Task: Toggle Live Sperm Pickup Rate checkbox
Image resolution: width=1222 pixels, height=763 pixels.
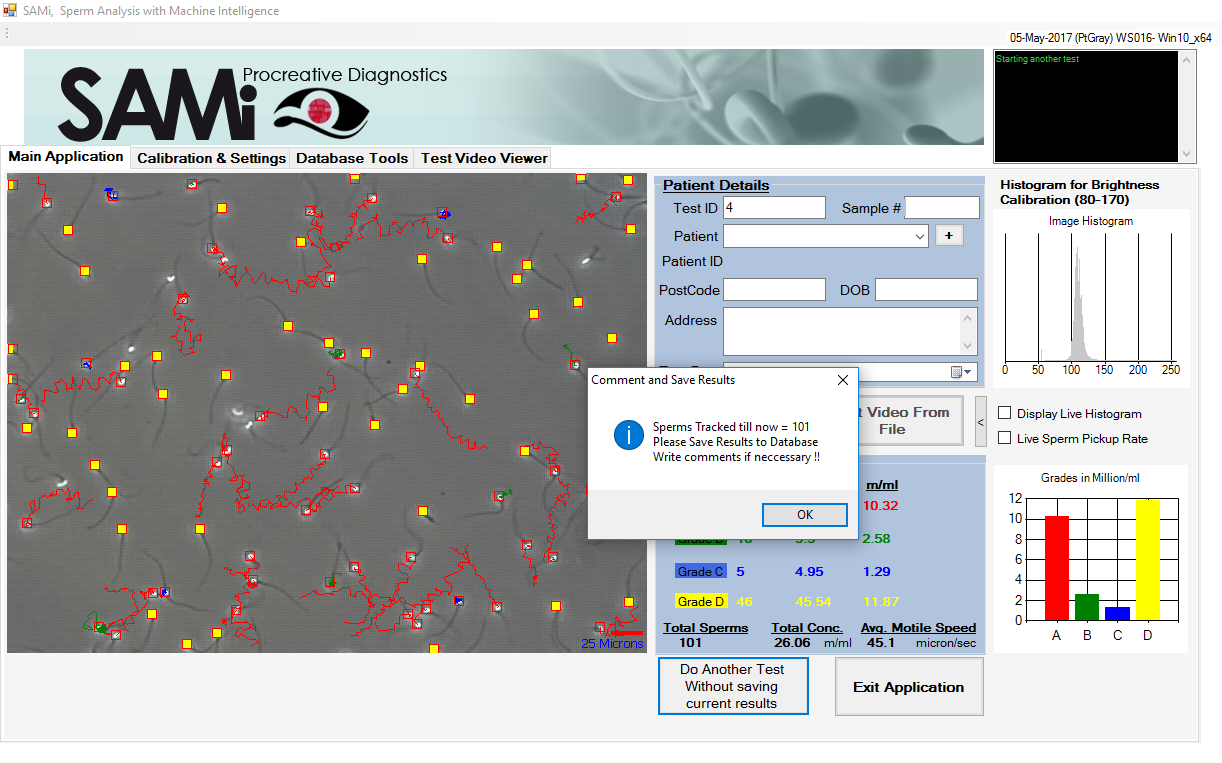Action: pos(1005,439)
